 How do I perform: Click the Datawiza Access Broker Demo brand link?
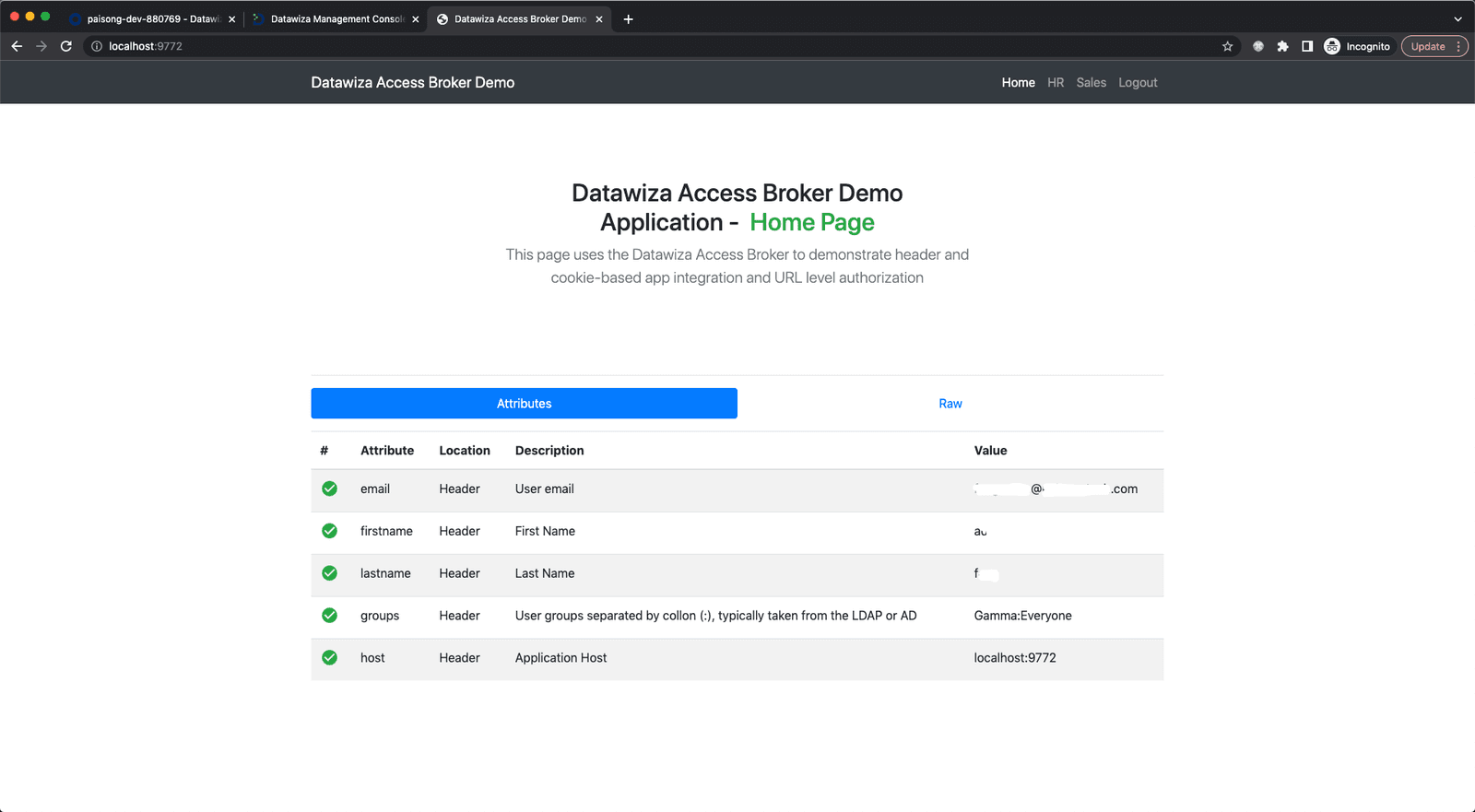(413, 83)
